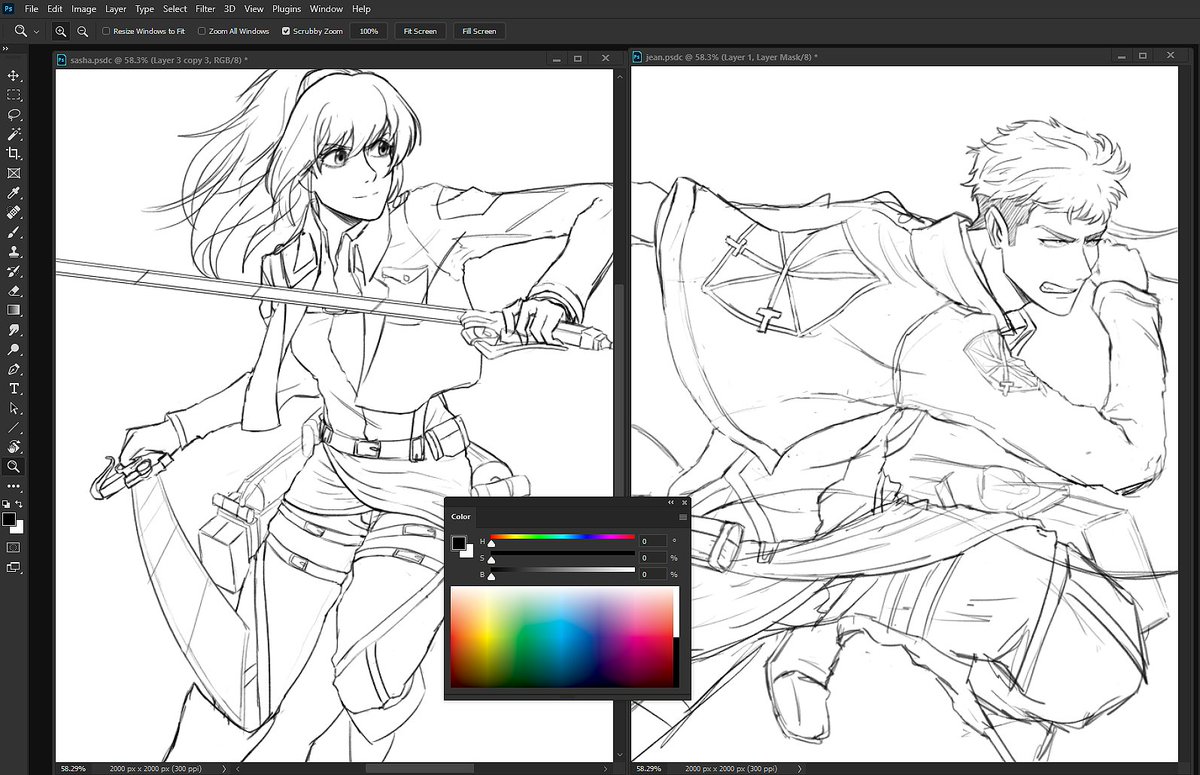Select the Crop tool
1200x775 pixels.
(x=14, y=154)
